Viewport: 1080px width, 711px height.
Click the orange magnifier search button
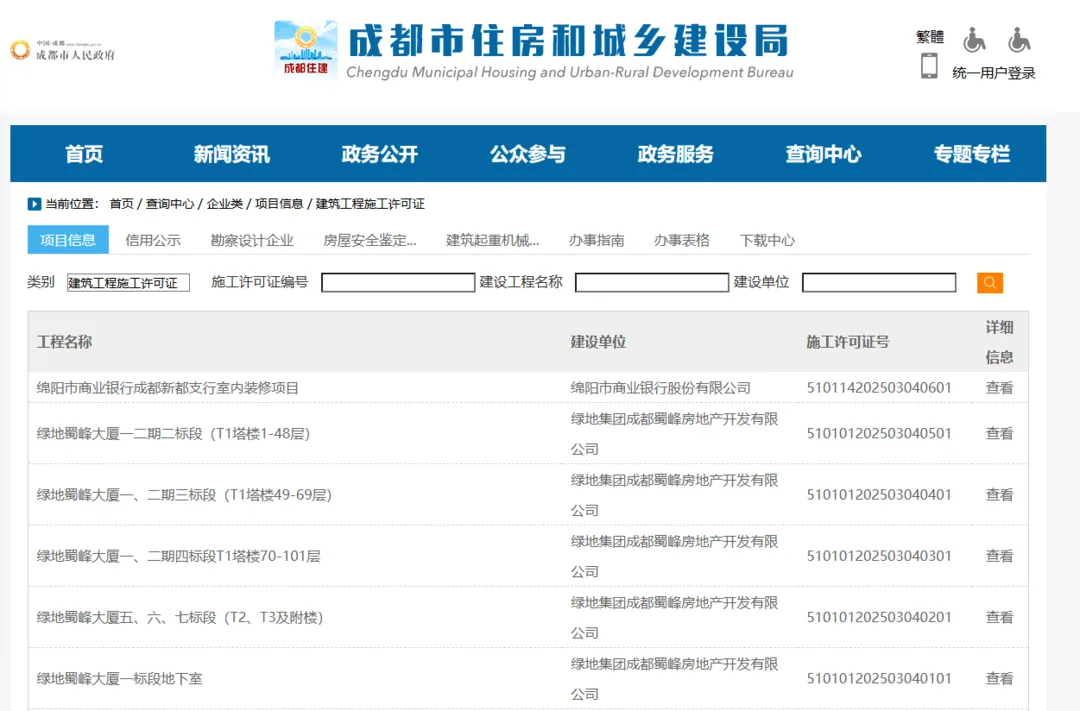pyautogui.click(x=990, y=282)
